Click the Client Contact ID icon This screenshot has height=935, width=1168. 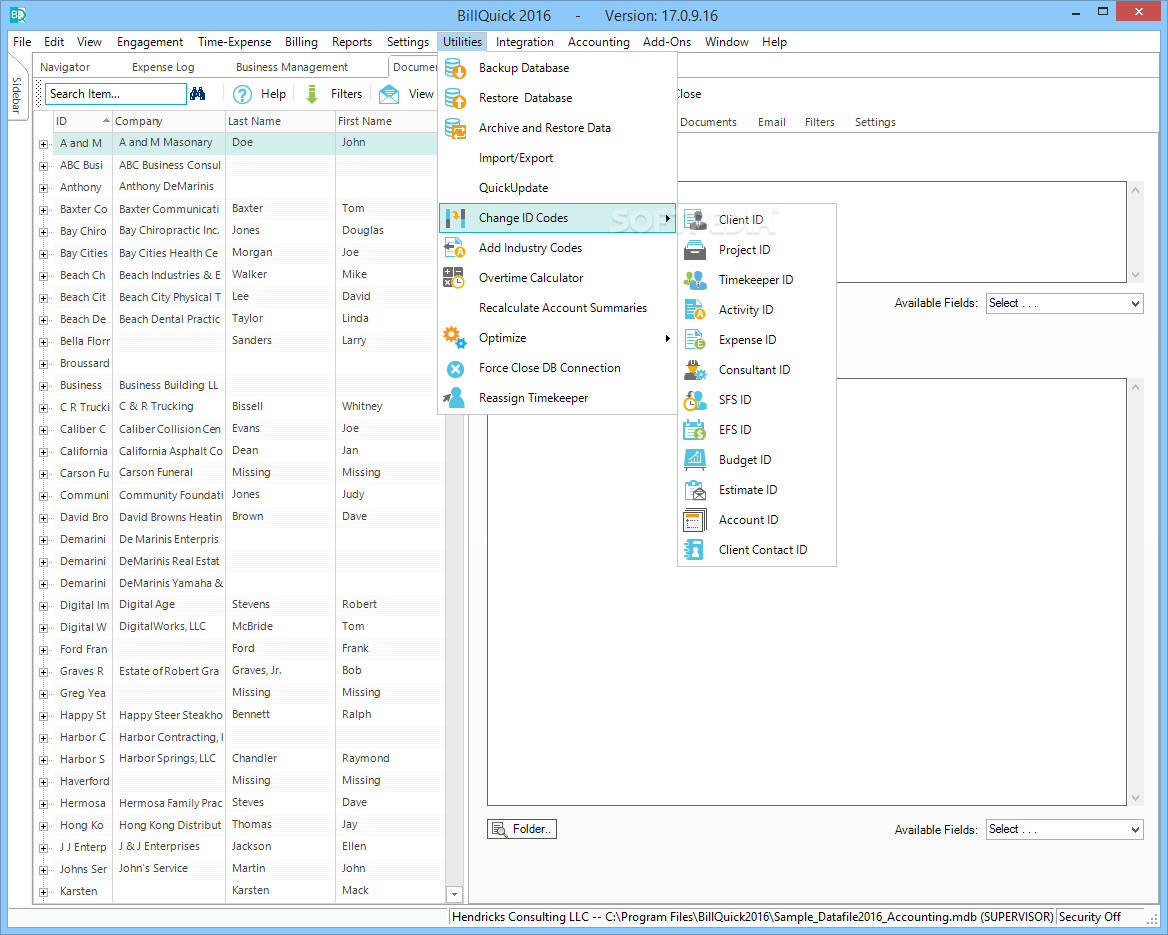695,550
